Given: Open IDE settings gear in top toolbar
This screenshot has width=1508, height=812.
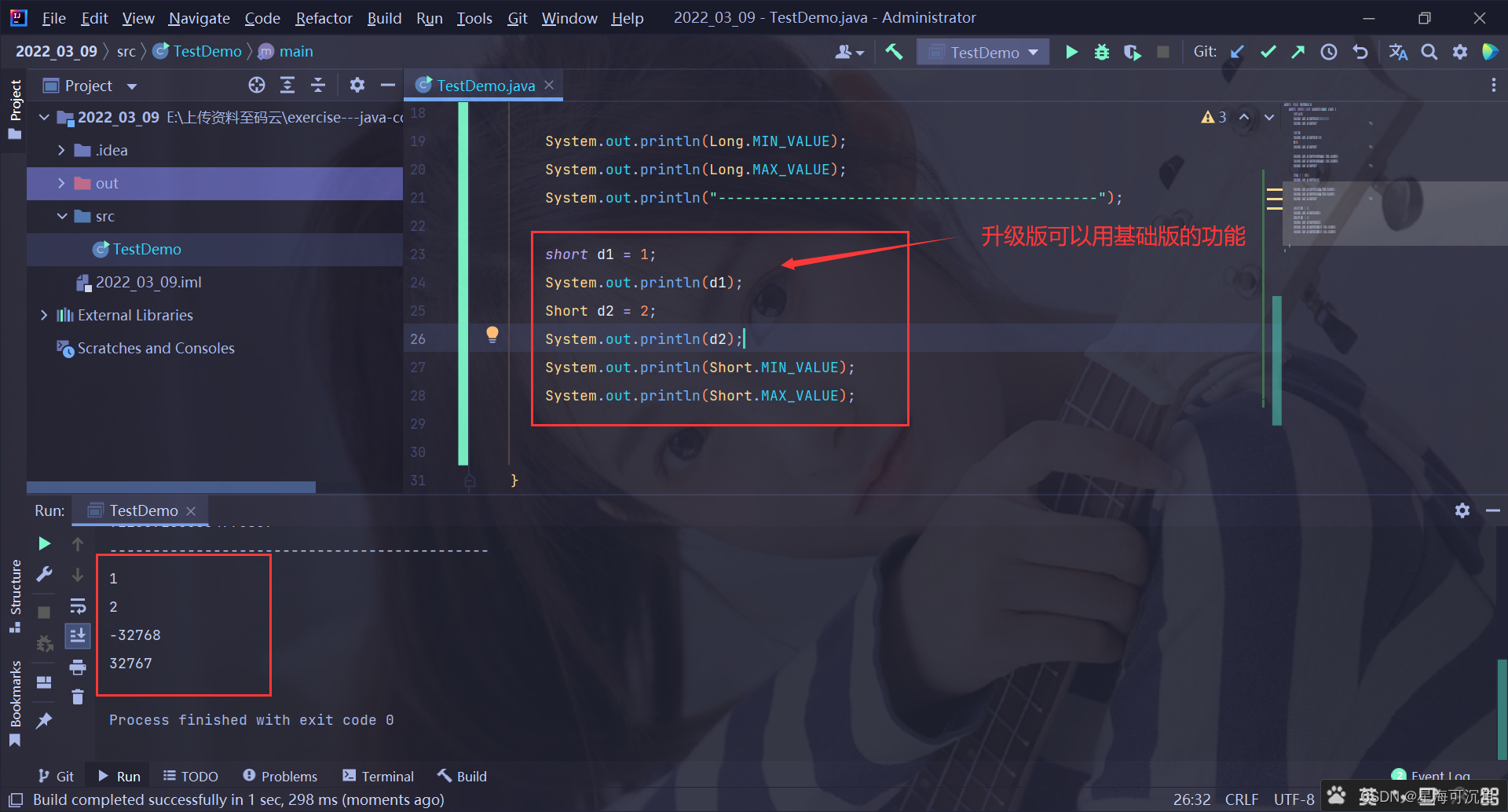Looking at the screenshot, I should coord(1460,52).
